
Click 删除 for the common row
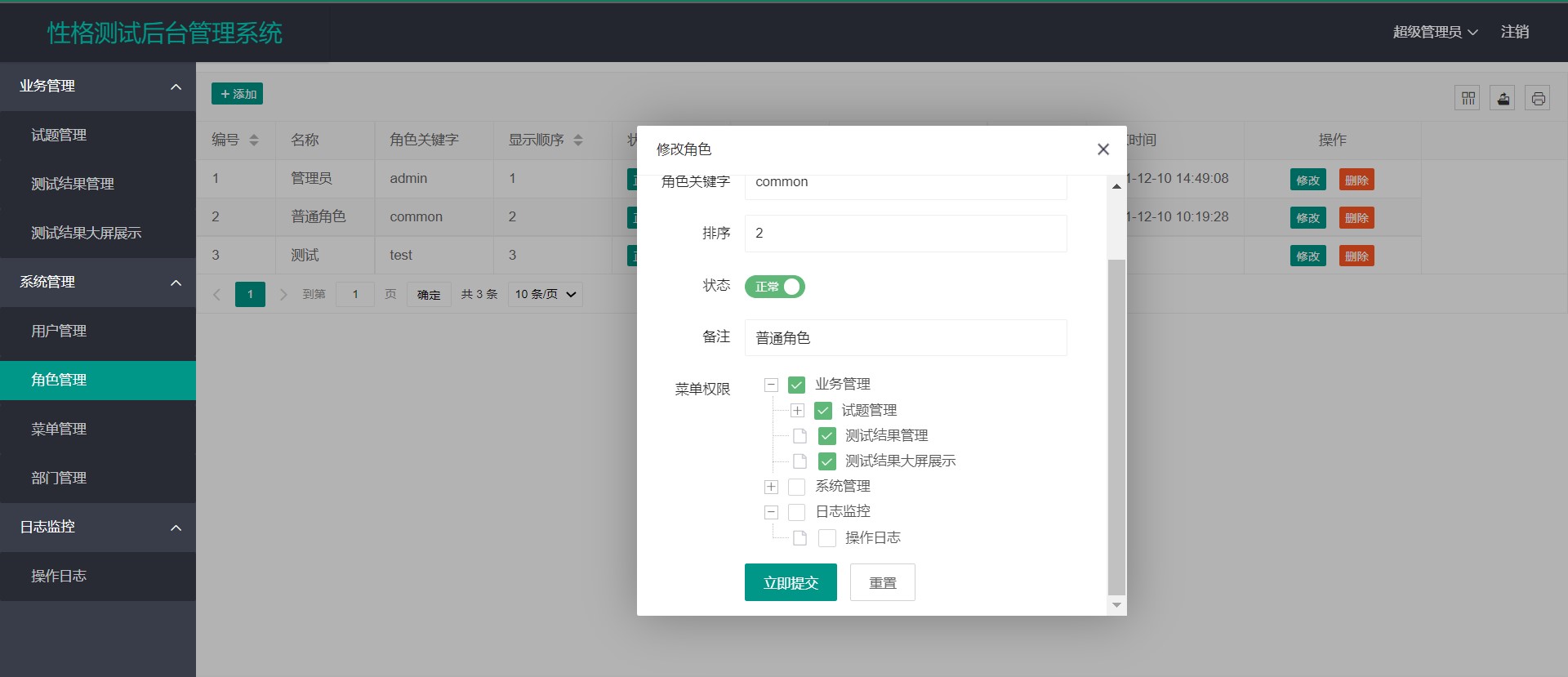pos(1356,218)
